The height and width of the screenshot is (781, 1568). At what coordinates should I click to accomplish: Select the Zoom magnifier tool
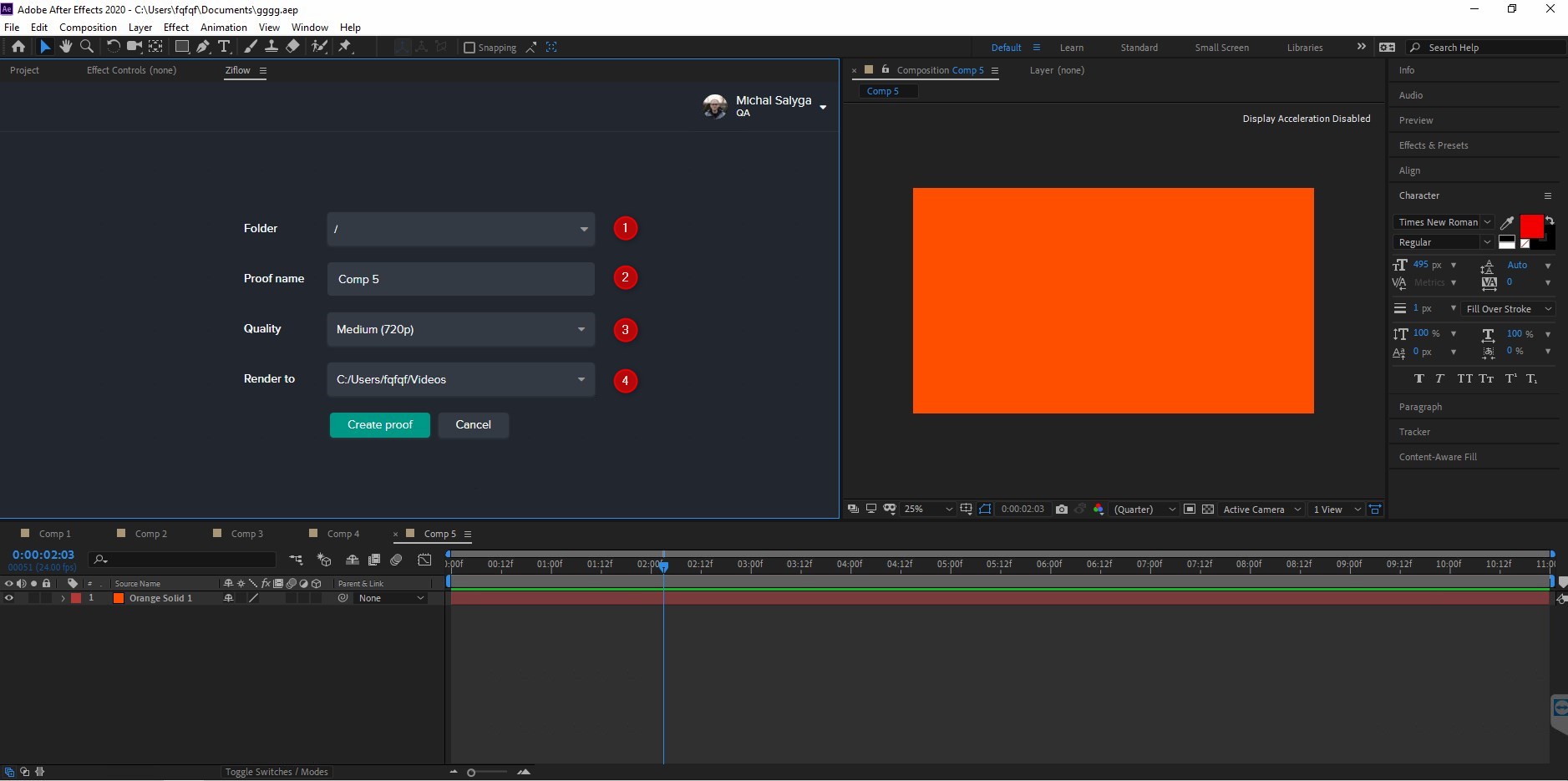[x=86, y=47]
